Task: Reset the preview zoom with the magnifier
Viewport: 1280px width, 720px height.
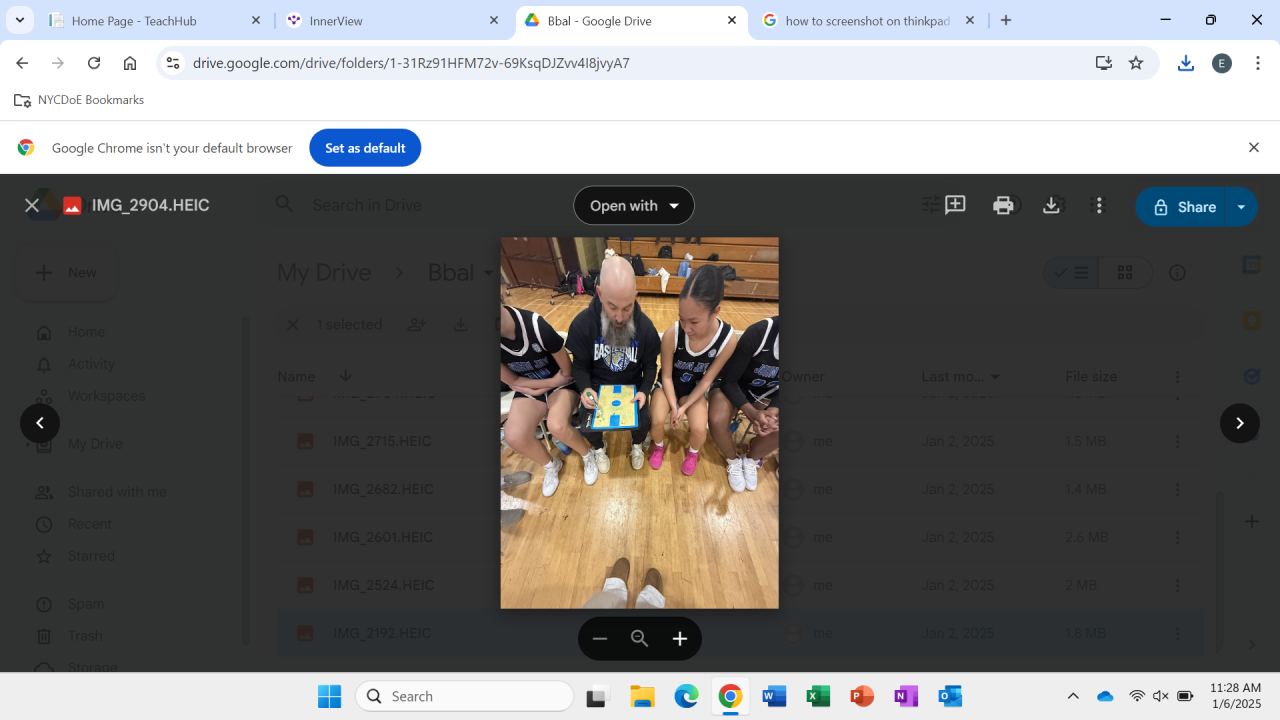Action: tap(640, 639)
